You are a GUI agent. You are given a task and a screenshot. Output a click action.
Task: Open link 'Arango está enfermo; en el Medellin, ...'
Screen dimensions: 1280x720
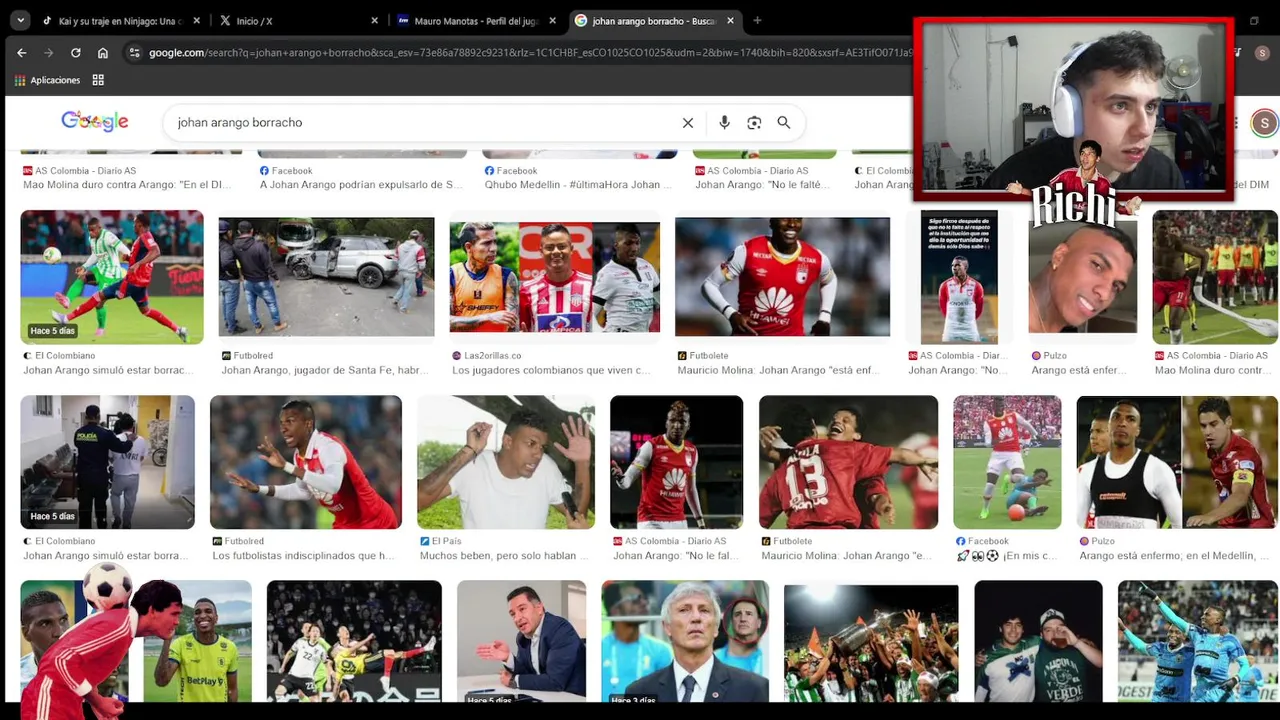[x=1174, y=556]
